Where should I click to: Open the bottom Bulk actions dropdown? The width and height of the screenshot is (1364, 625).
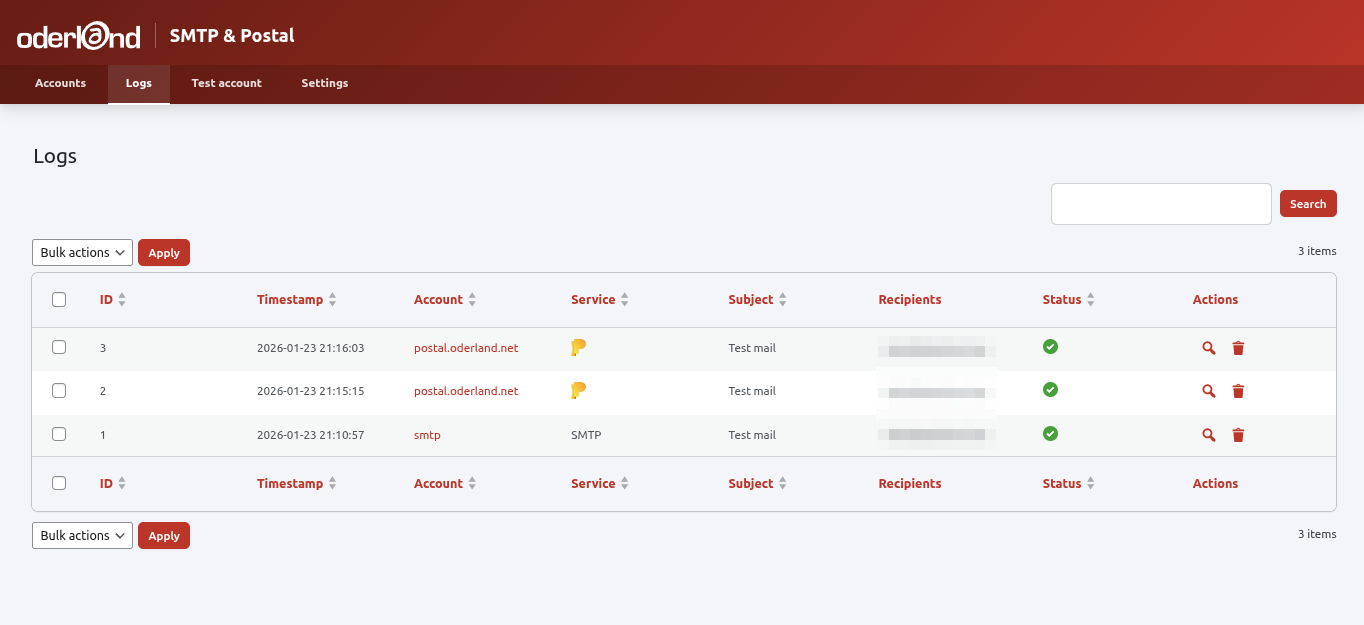point(82,535)
